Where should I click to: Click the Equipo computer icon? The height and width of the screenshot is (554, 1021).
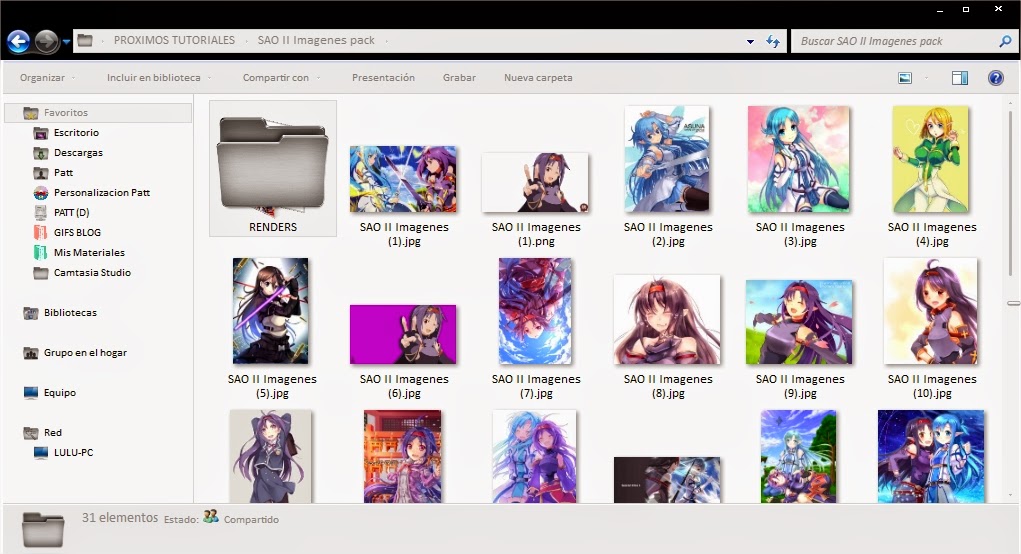31,393
